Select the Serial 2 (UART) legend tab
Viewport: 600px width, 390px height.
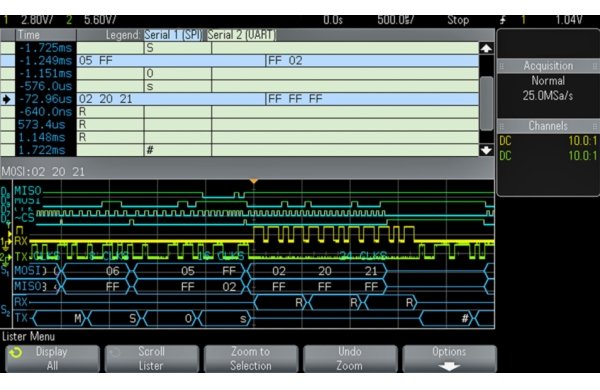click(x=241, y=35)
